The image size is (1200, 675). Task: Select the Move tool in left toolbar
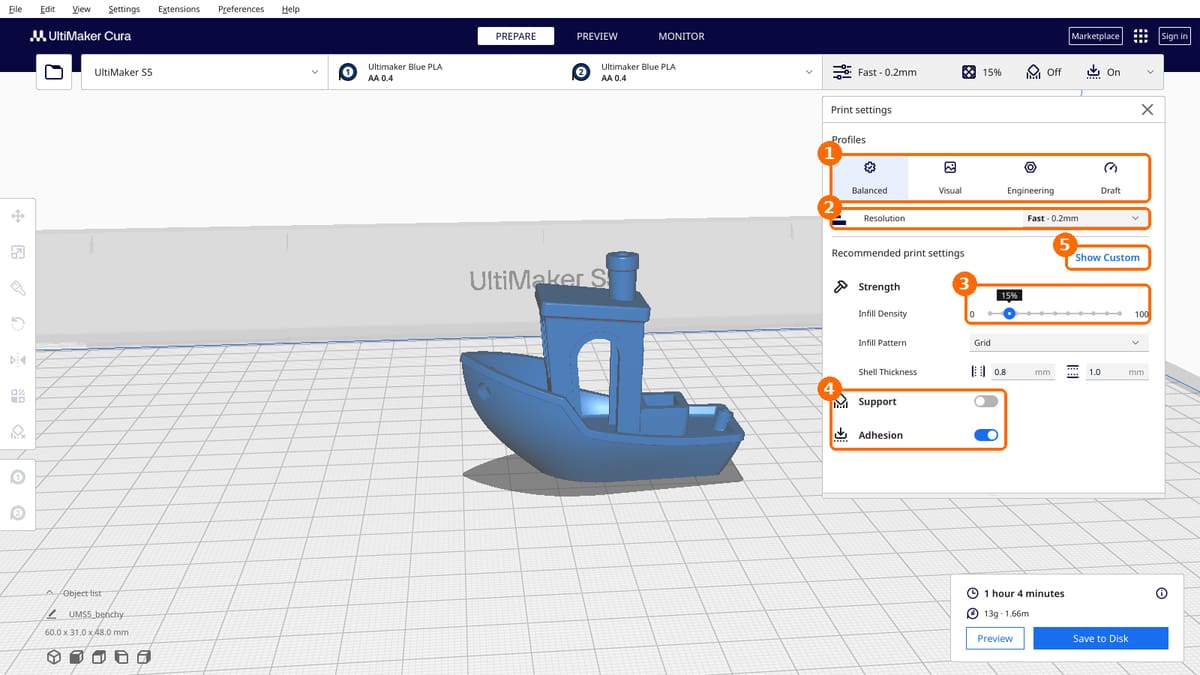(17, 216)
